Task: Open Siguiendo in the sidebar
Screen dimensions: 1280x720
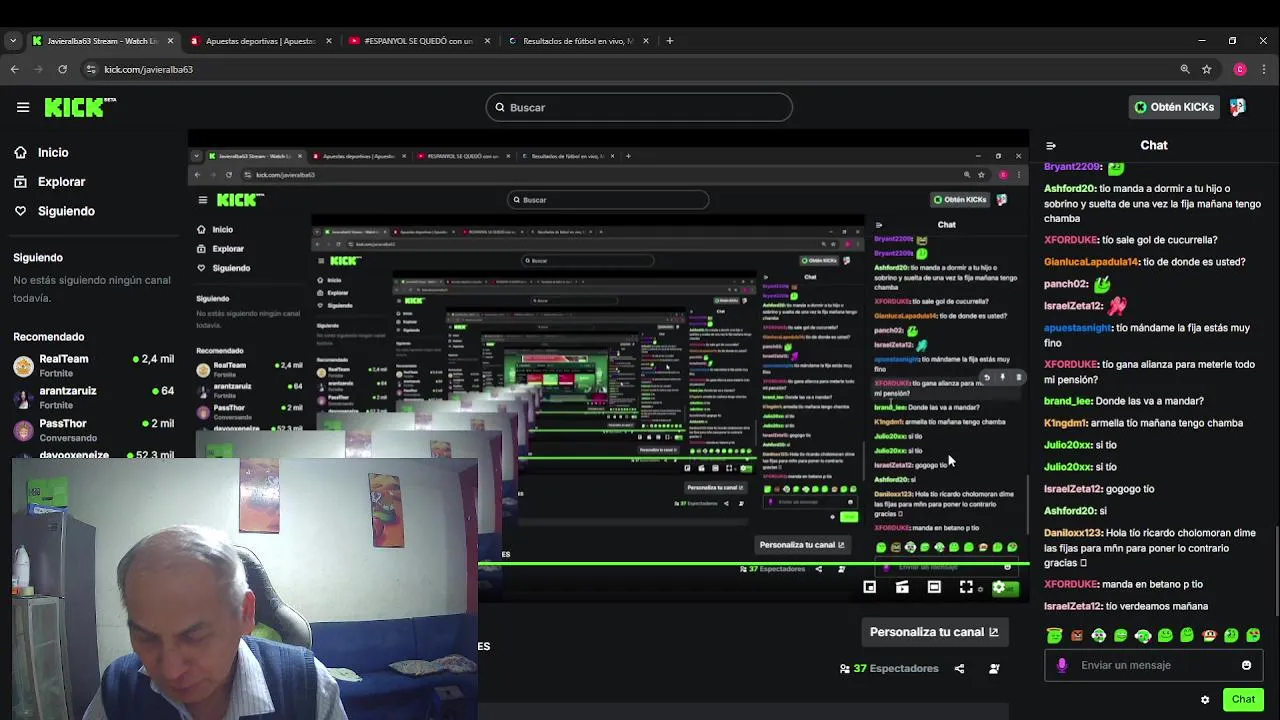Action: tap(54, 211)
